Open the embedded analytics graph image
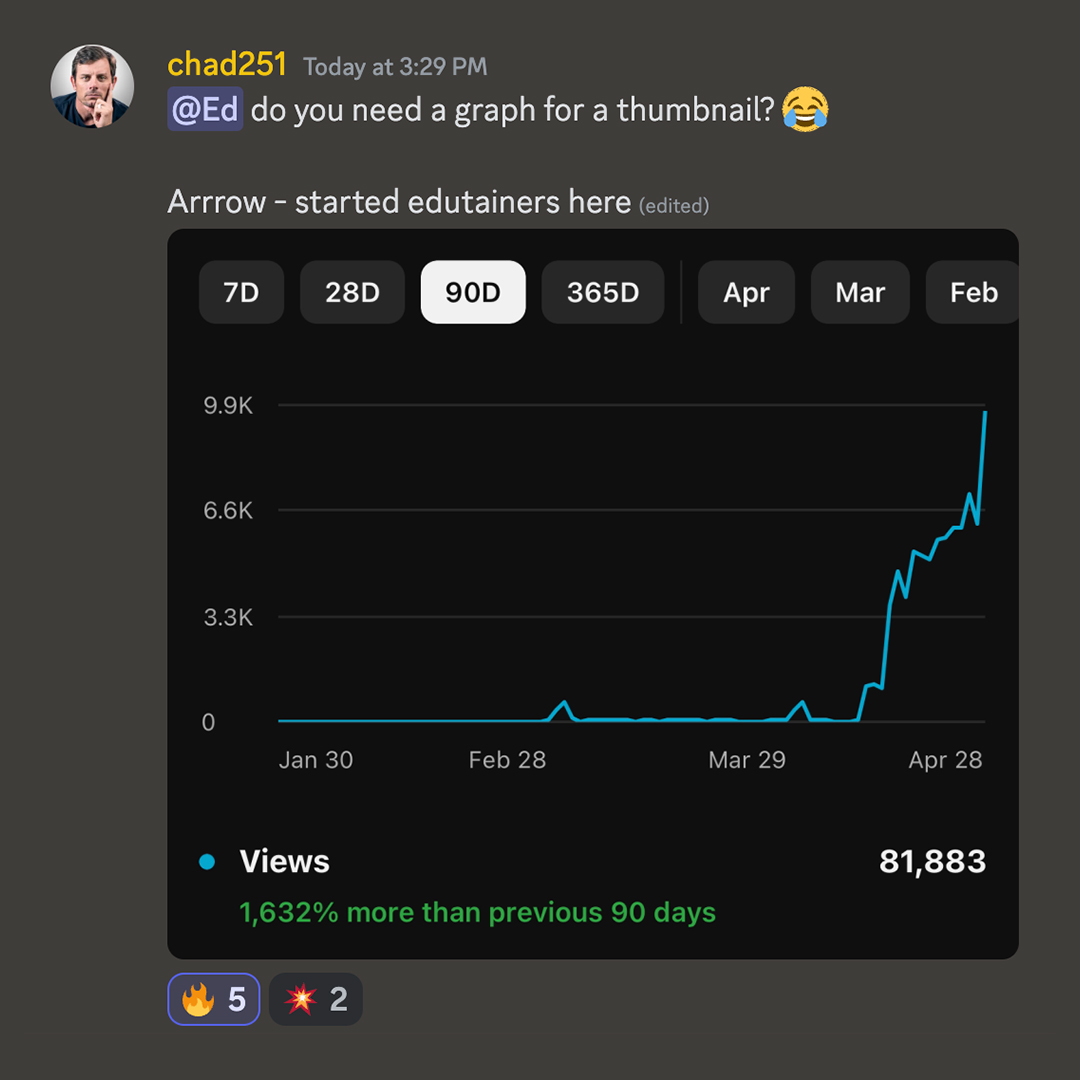The width and height of the screenshot is (1080, 1080). coord(593,594)
